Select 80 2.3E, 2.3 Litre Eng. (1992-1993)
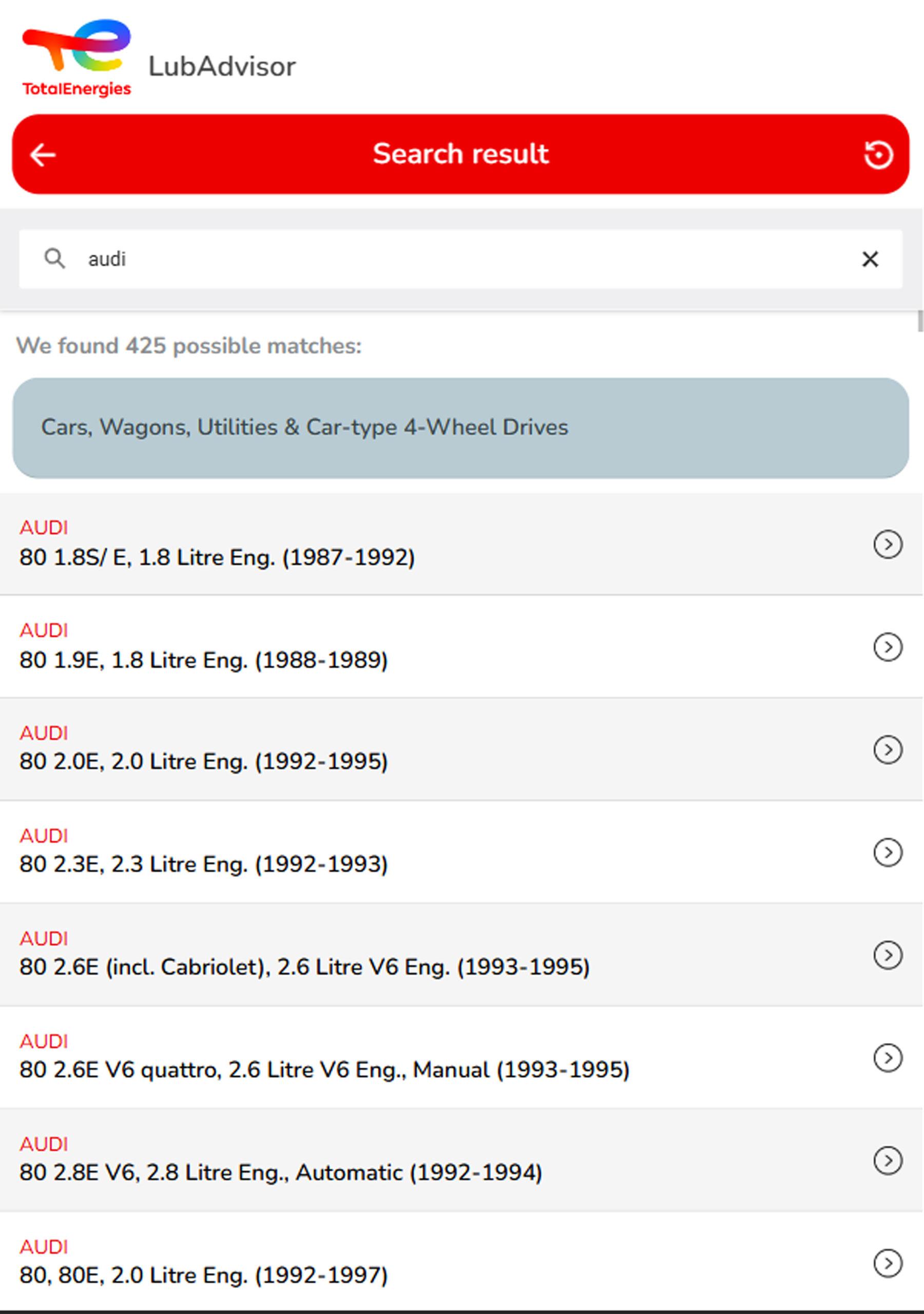This screenshot has width=924, height=1314. click(x=462, y=852)
